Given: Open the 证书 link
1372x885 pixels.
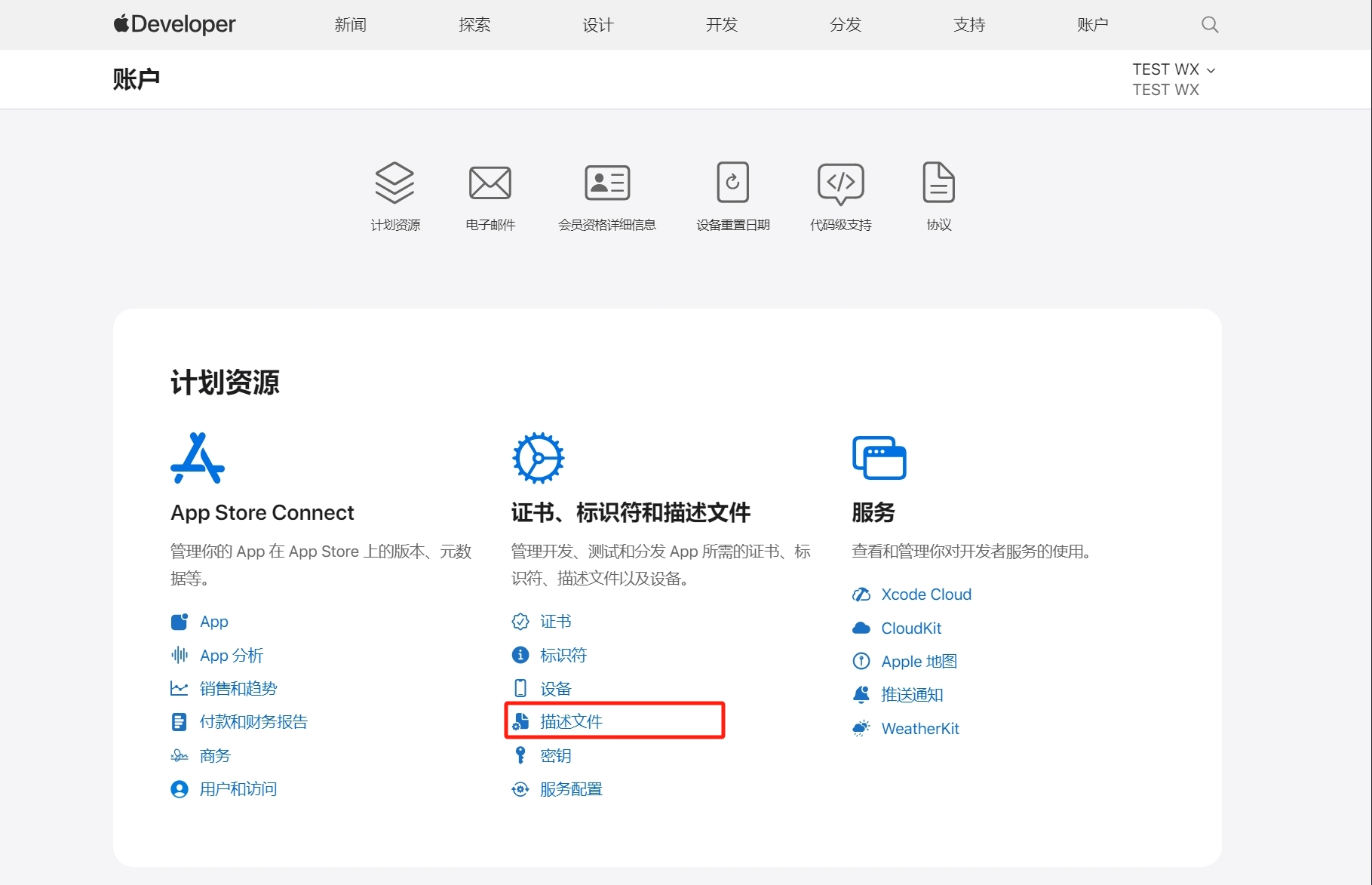Looking at the screenshot, I should point(556,622).
